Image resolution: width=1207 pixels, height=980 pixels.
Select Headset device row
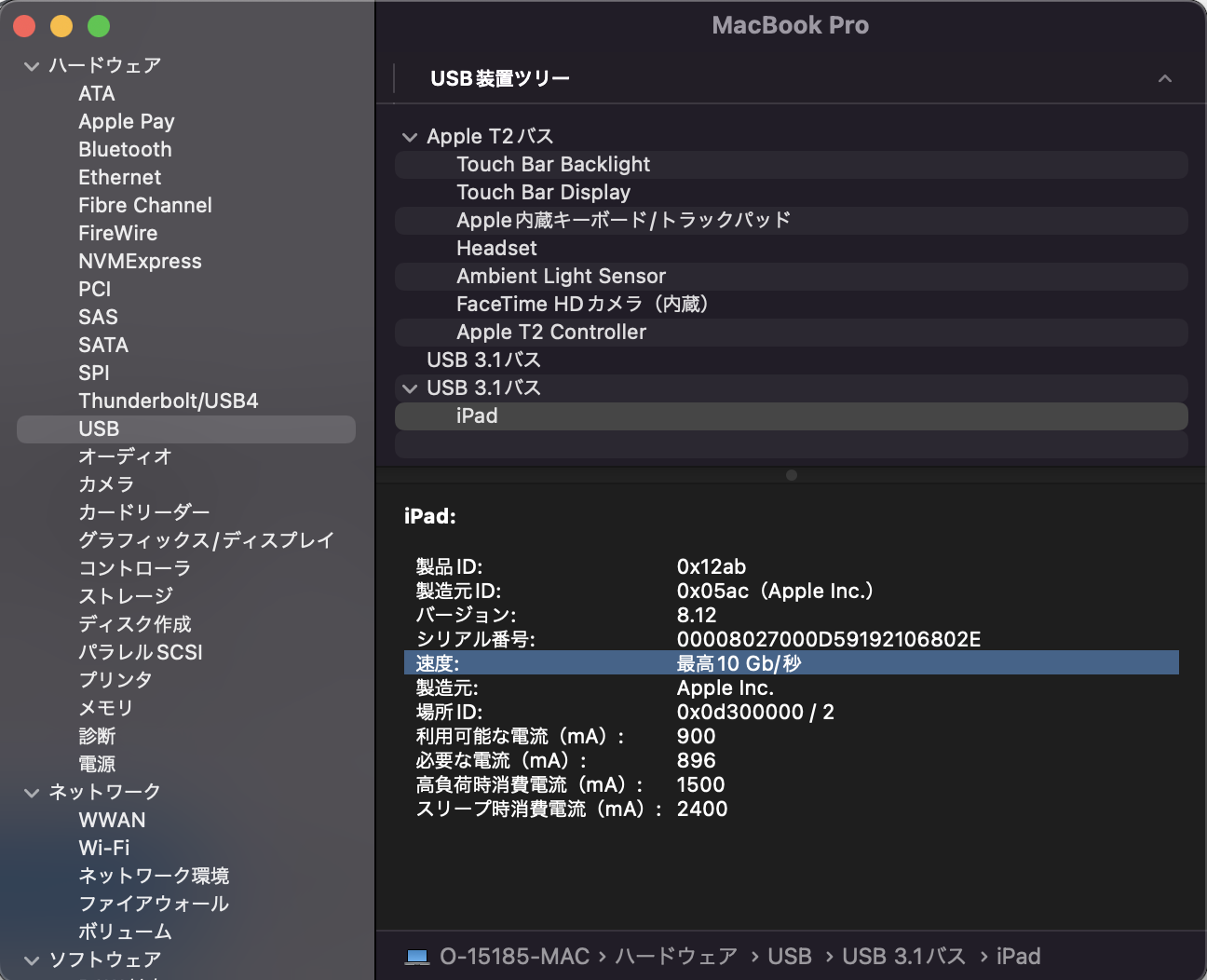[792, 249]
